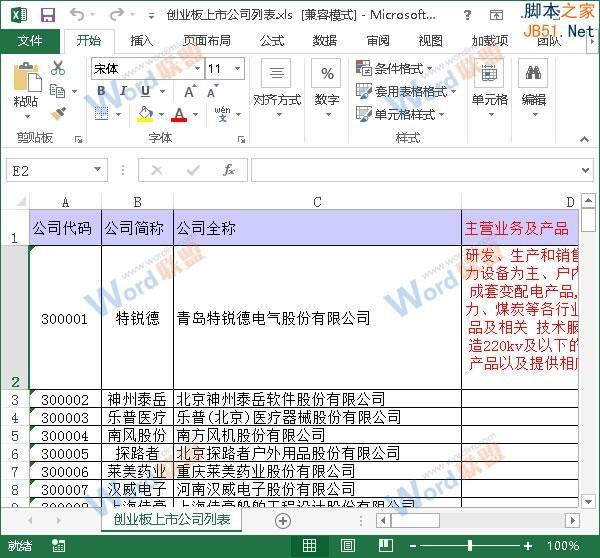This screenshot has height=558, width=600.
Task: Toggle Bold formatting
Action: (101, 91)
